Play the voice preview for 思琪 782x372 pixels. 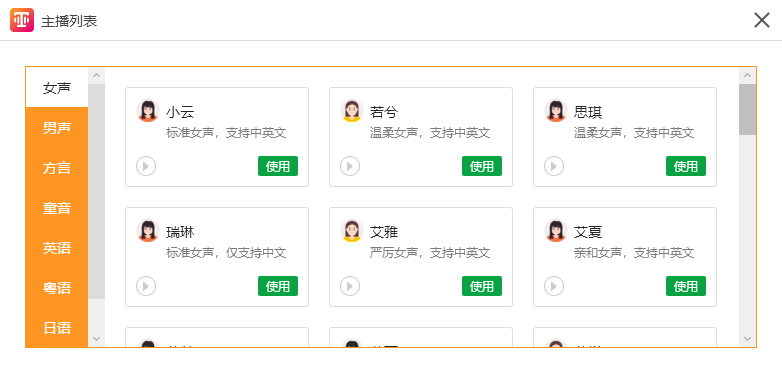coord(554,166)
